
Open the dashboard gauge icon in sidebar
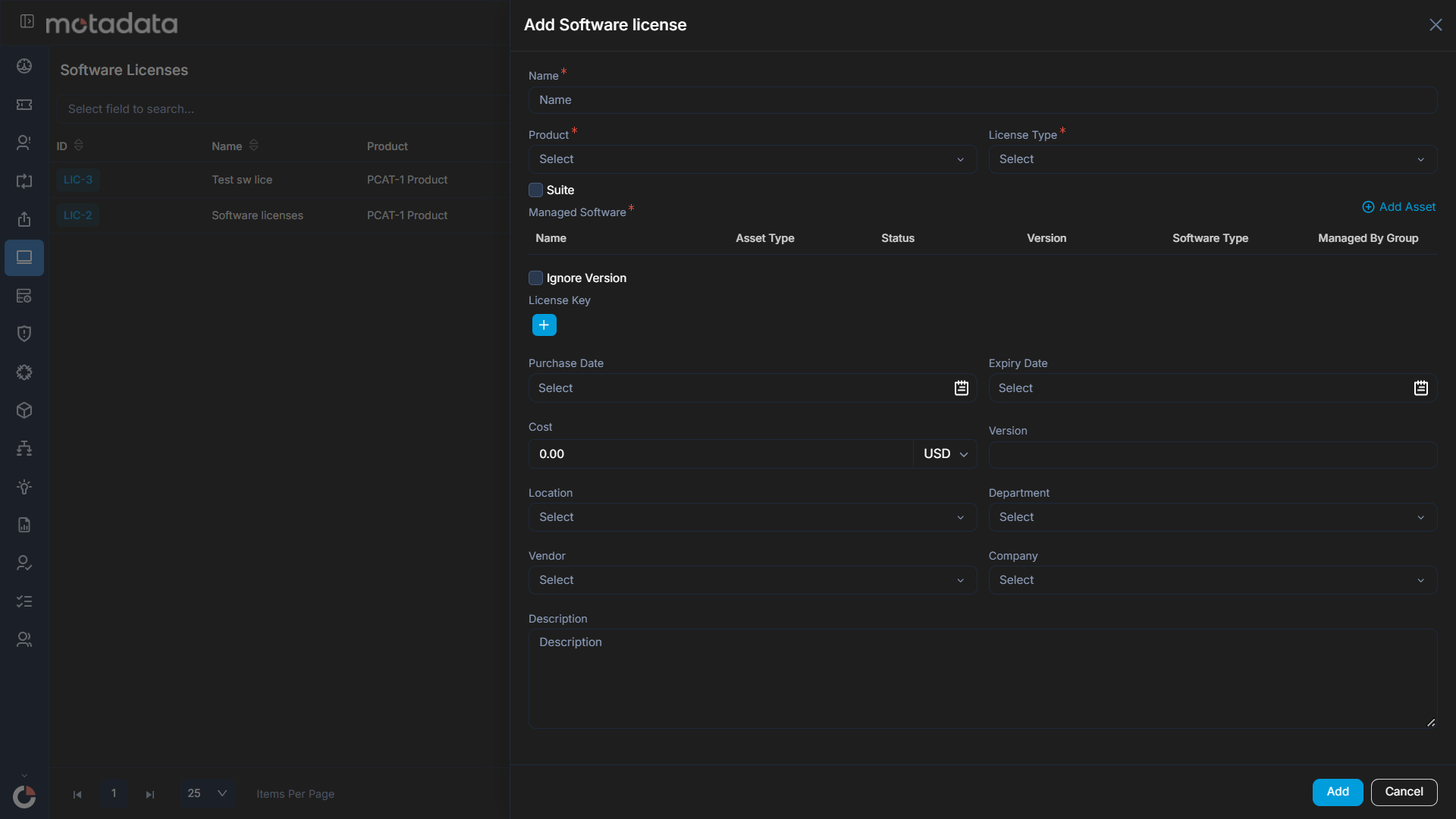coord(24,66)
